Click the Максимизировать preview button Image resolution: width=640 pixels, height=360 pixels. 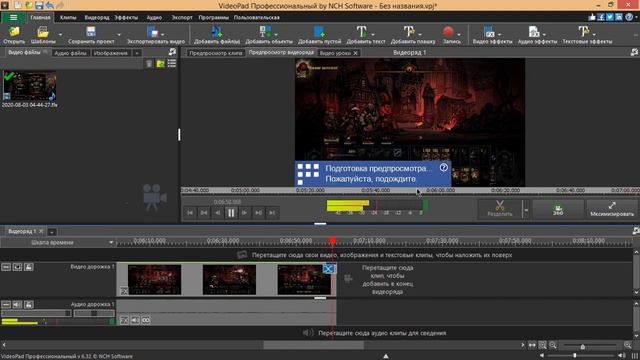click(611, 209)
